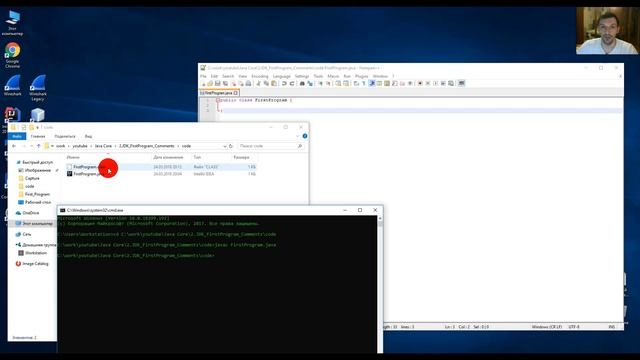Select the FirstProgram.java file with IntelliJ icon
Screen dimensions: 640x360
pos(161,174)
